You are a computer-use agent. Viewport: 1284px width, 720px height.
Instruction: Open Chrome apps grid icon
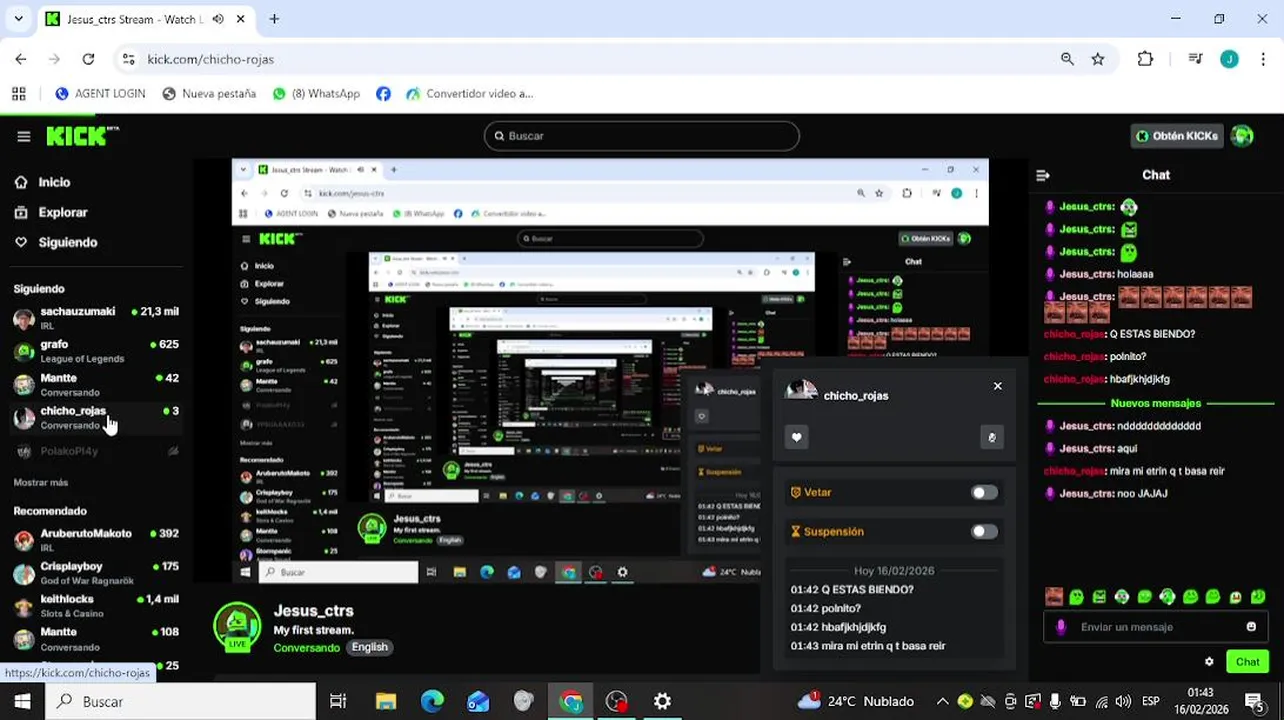pos(18,93)
